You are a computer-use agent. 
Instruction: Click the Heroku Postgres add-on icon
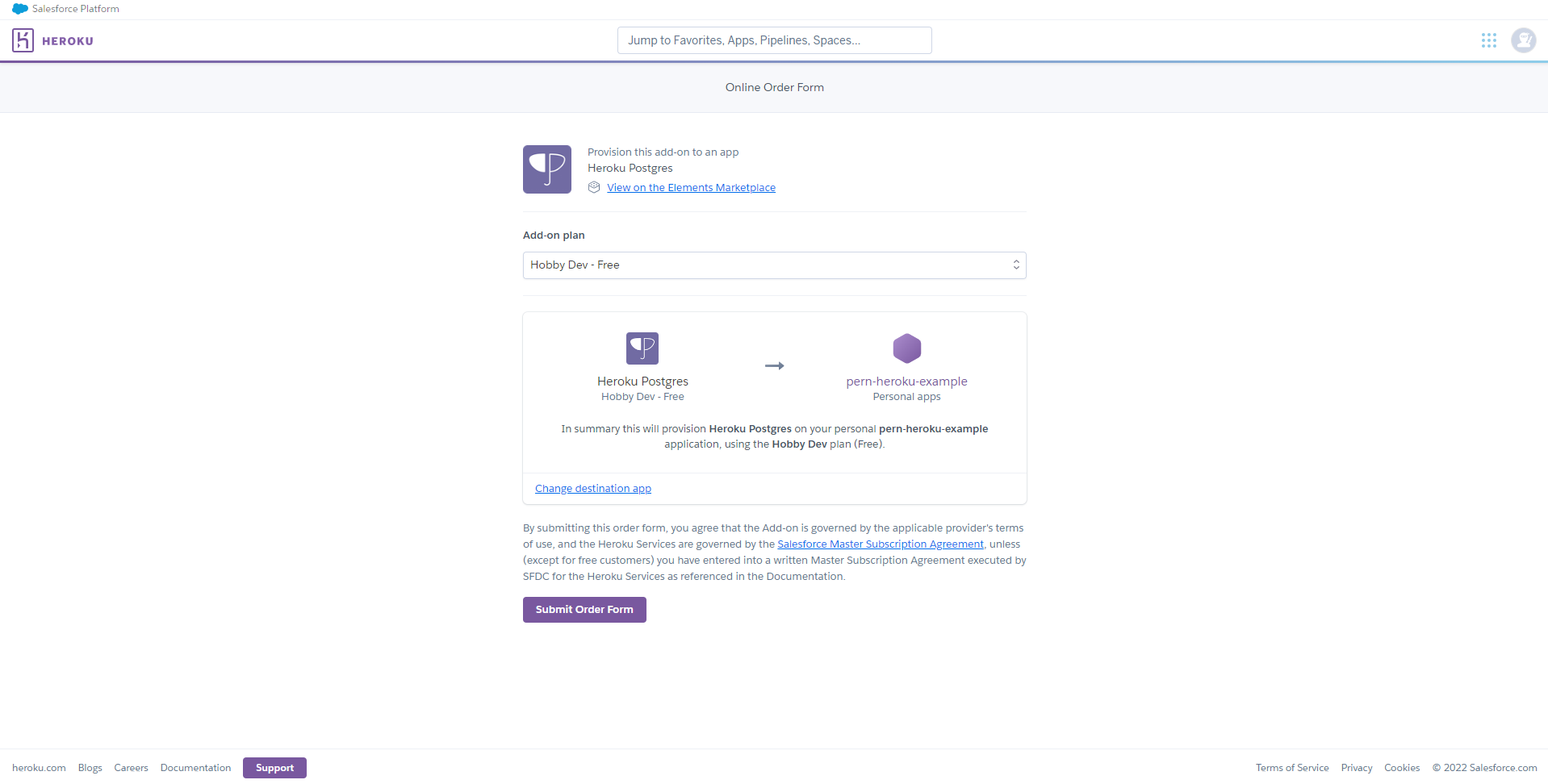coord(546,169)
